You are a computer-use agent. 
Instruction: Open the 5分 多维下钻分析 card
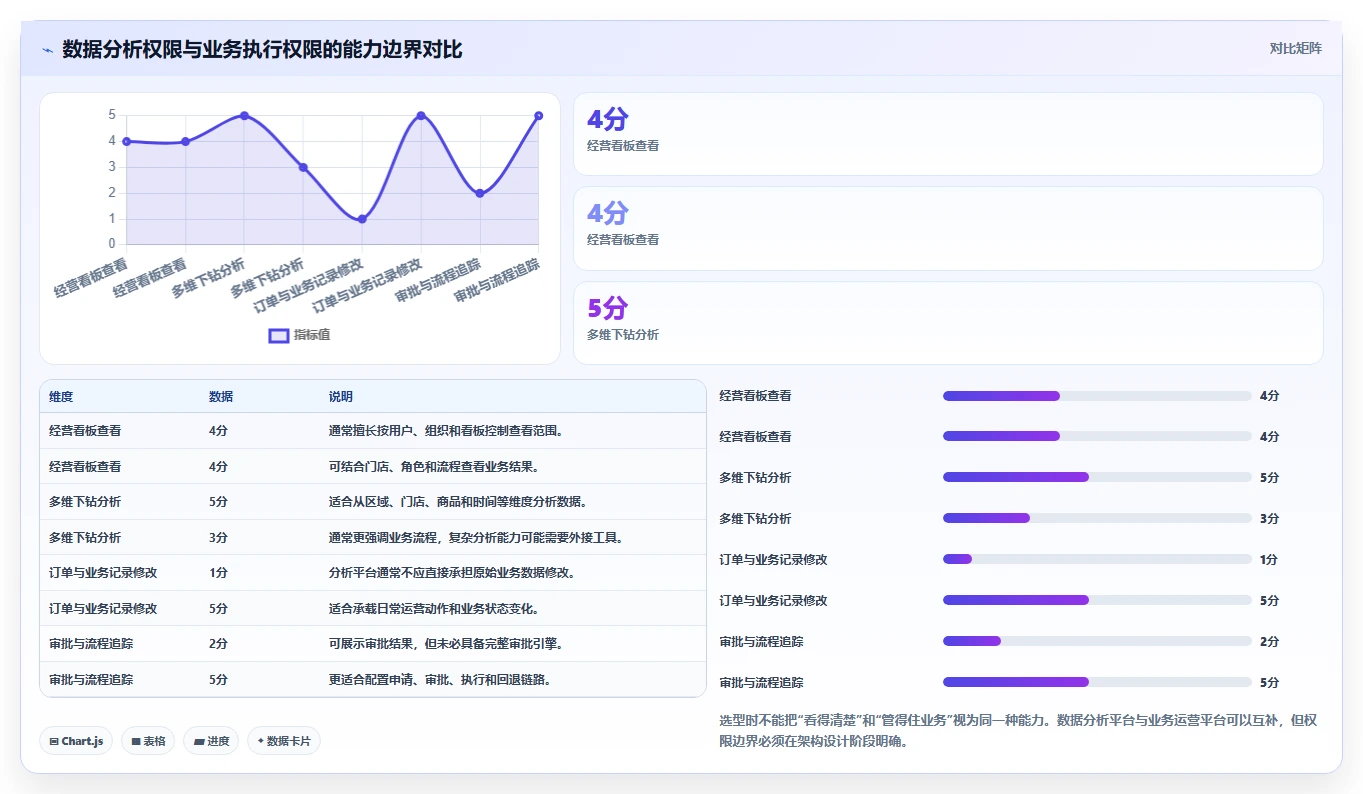click(948, 323)
